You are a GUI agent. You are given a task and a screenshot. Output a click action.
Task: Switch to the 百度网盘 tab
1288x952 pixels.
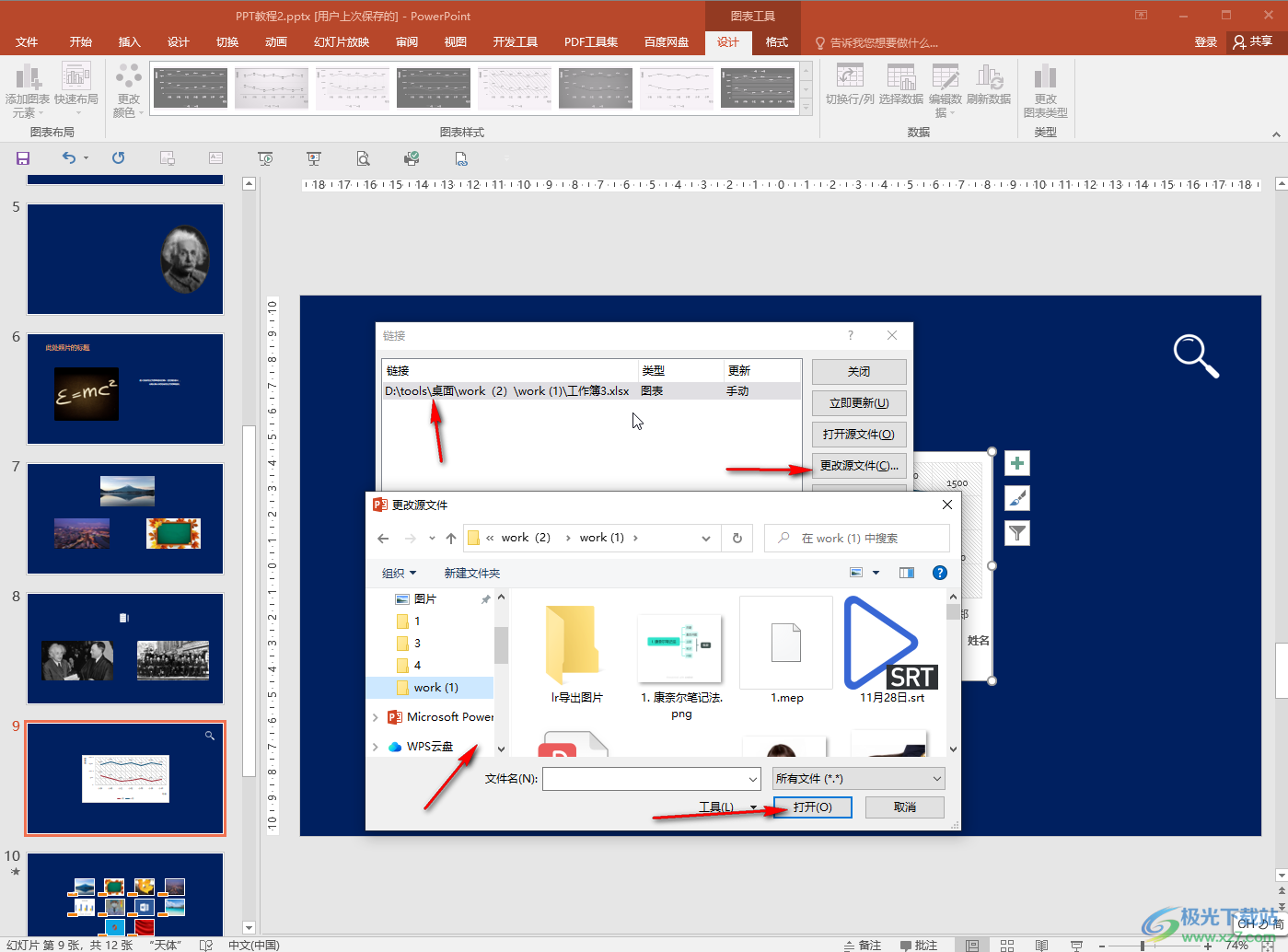pyautogui.click(x=667, y=42)
